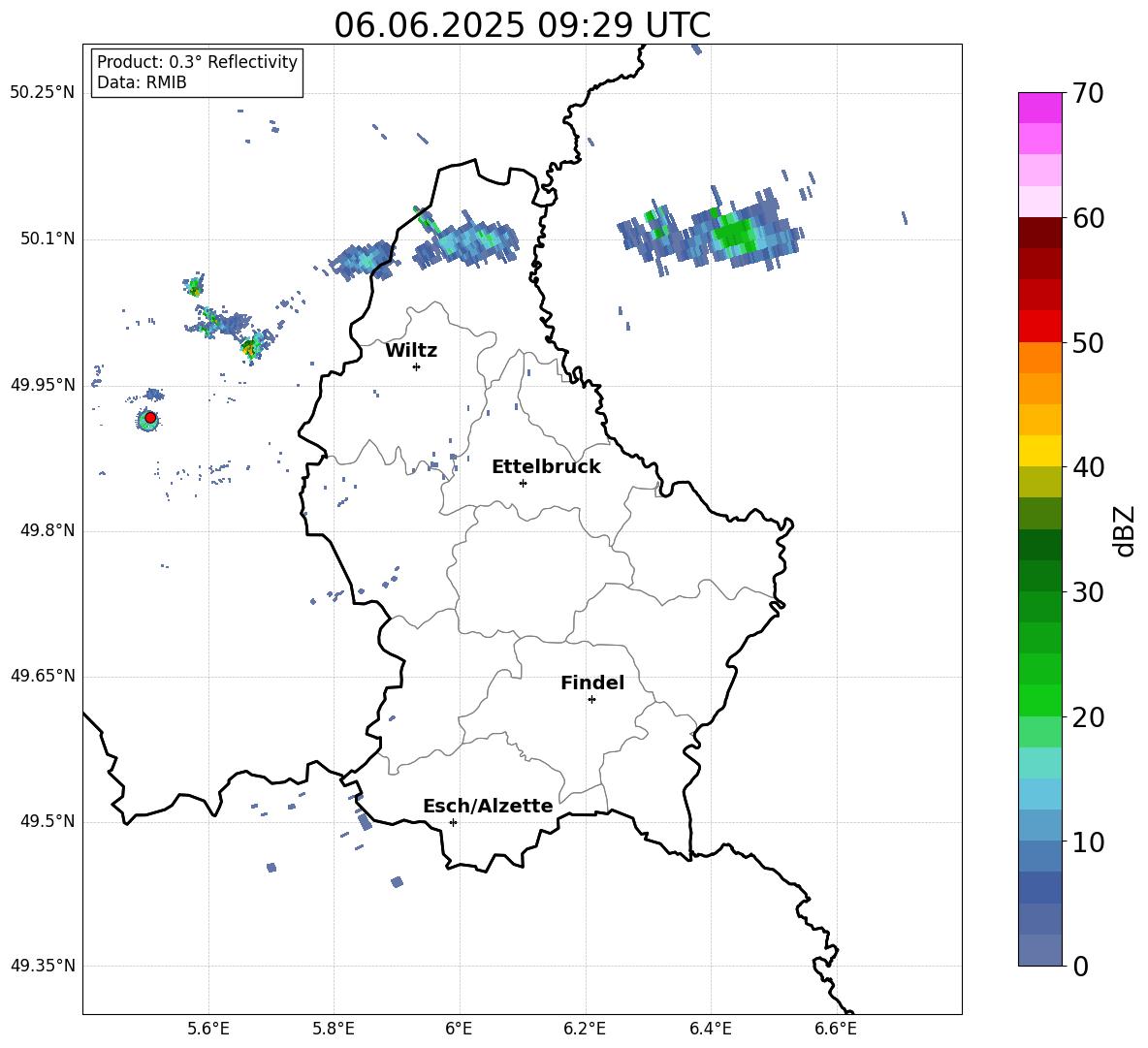Click the 49.35°N latitude label
Viewport: 1148px width, 1048px height.
tap(43, 966)
